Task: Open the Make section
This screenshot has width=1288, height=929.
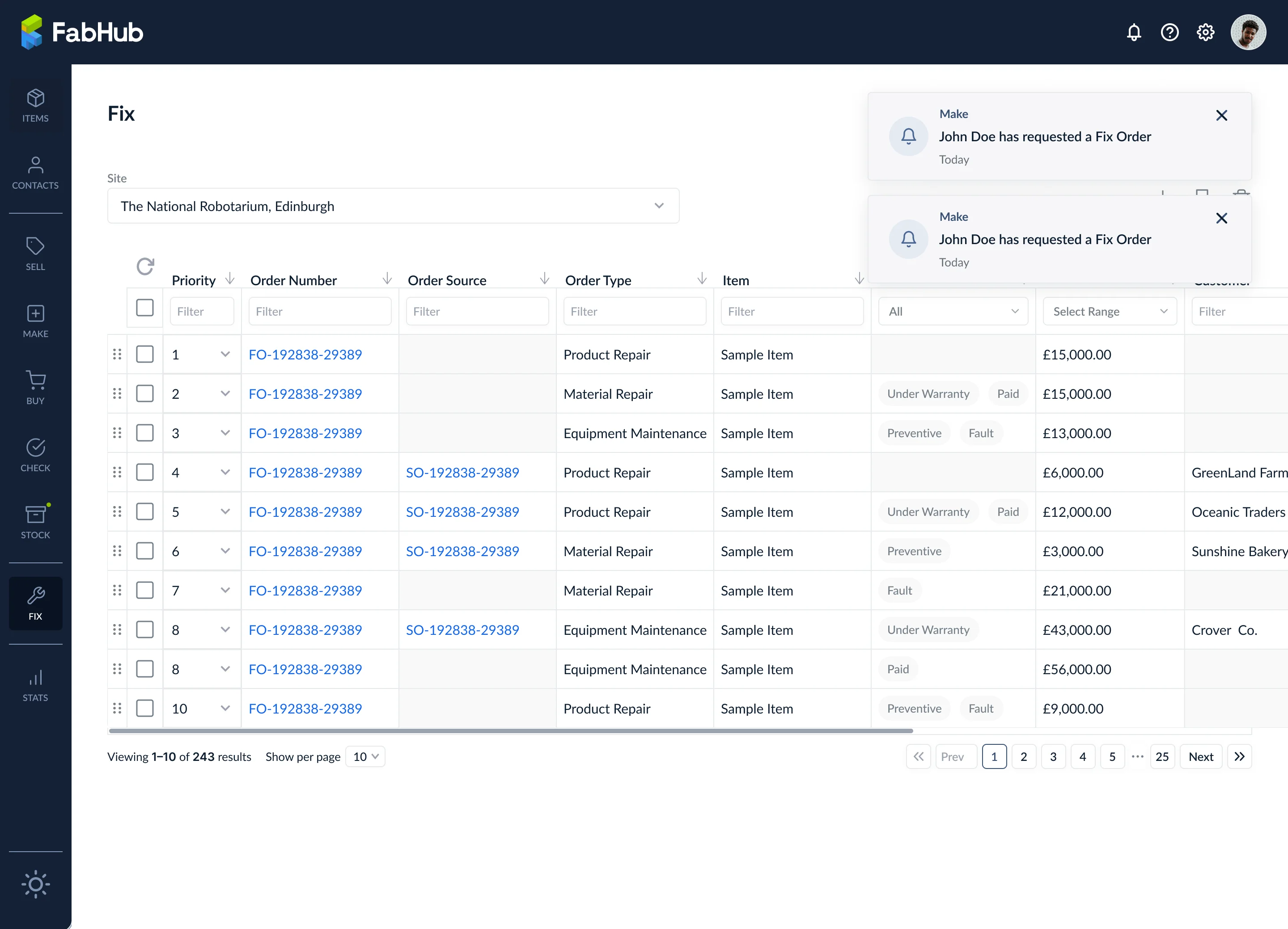Action: pos(35,321)
